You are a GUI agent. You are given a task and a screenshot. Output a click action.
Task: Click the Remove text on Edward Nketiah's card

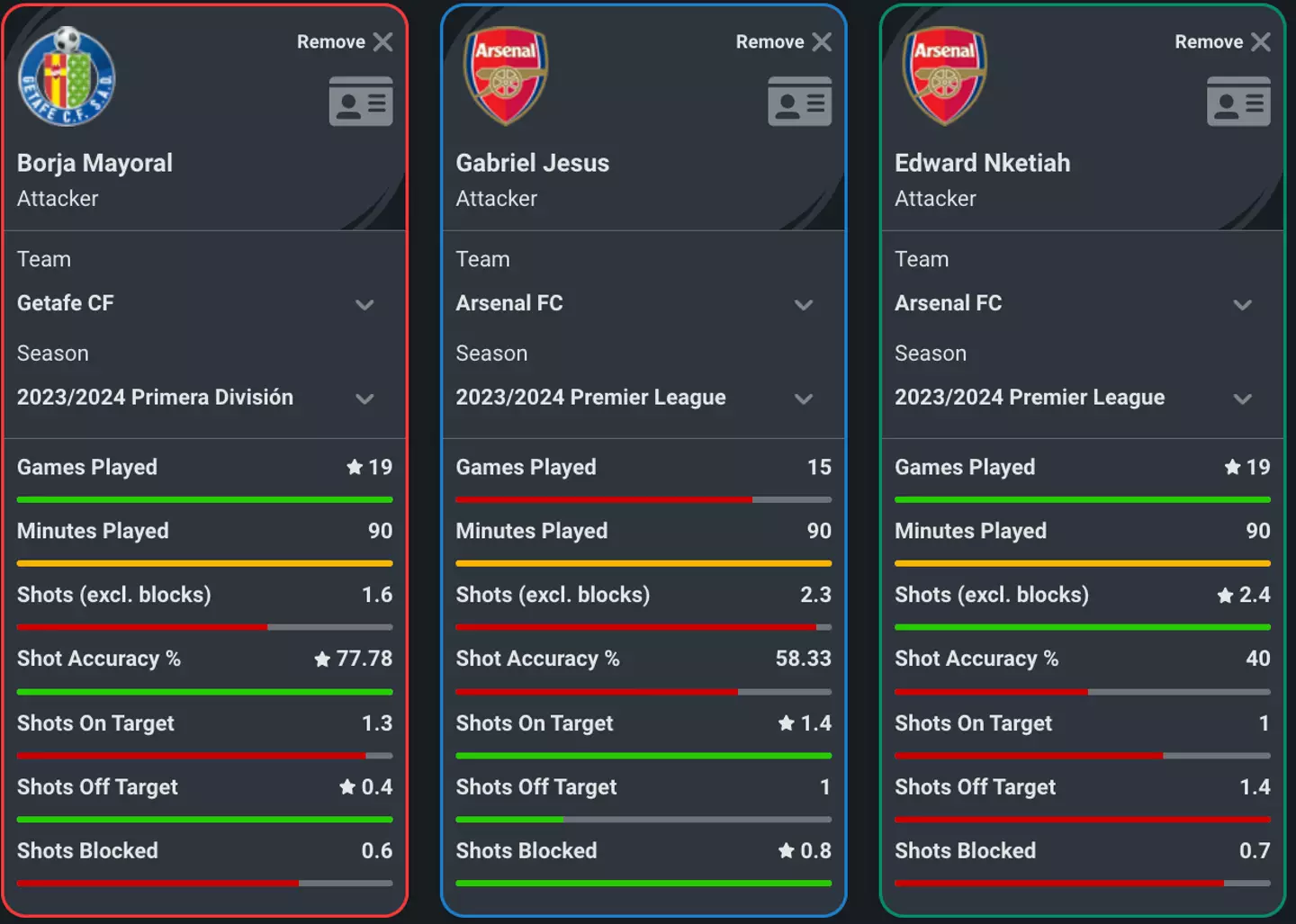1209,42
